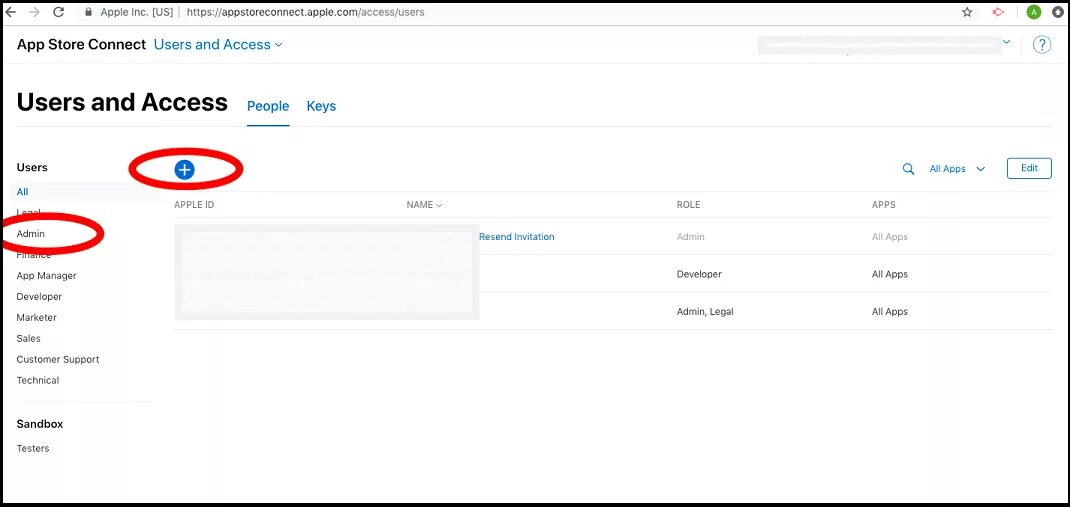1070x507 pixels.
Task: Open the help question mark icon
Action: tap(1041, 45)
